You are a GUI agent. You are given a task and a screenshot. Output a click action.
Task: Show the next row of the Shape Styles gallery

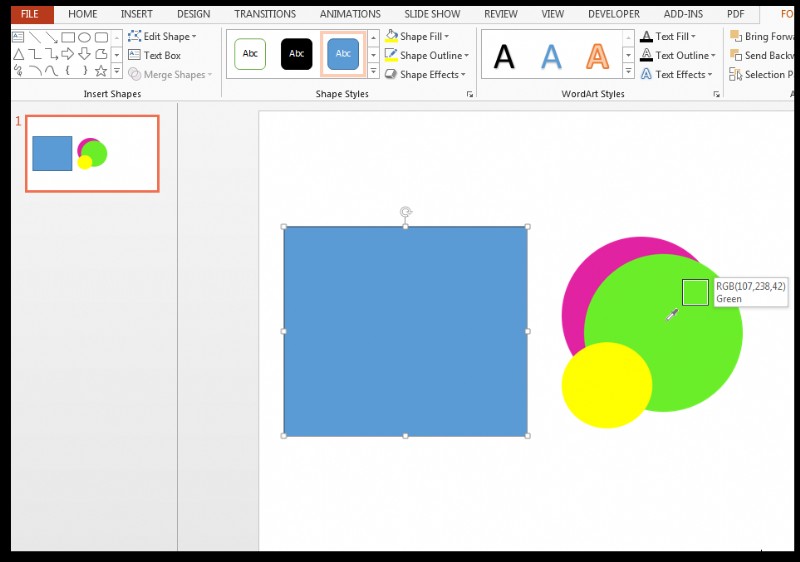click(x=373, y=54)
